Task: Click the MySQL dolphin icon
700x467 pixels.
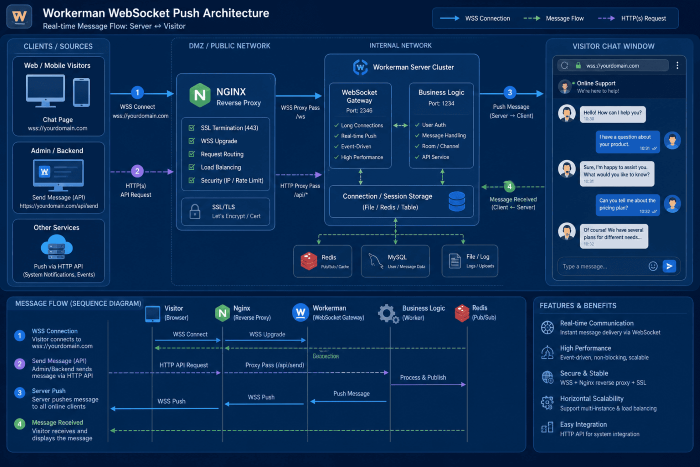Action: [376, 261]
